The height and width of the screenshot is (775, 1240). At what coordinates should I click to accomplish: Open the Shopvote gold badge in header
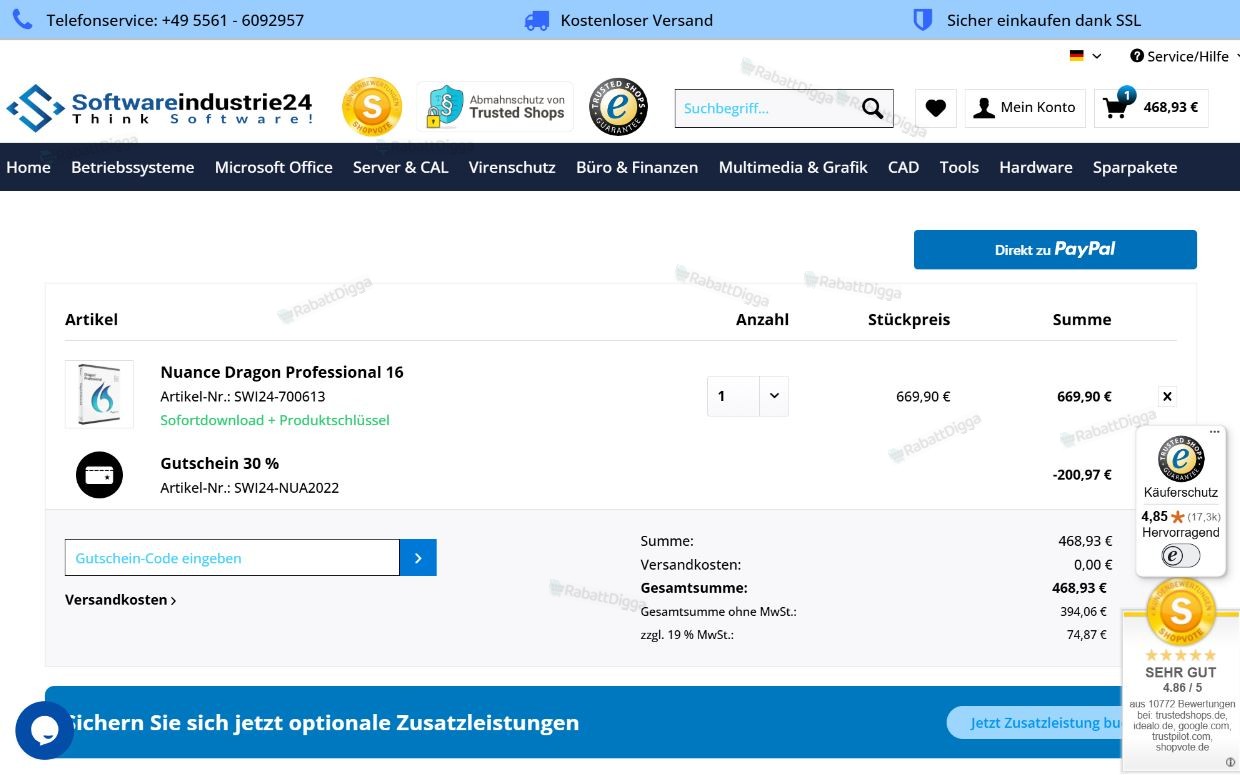coord(372,107)
